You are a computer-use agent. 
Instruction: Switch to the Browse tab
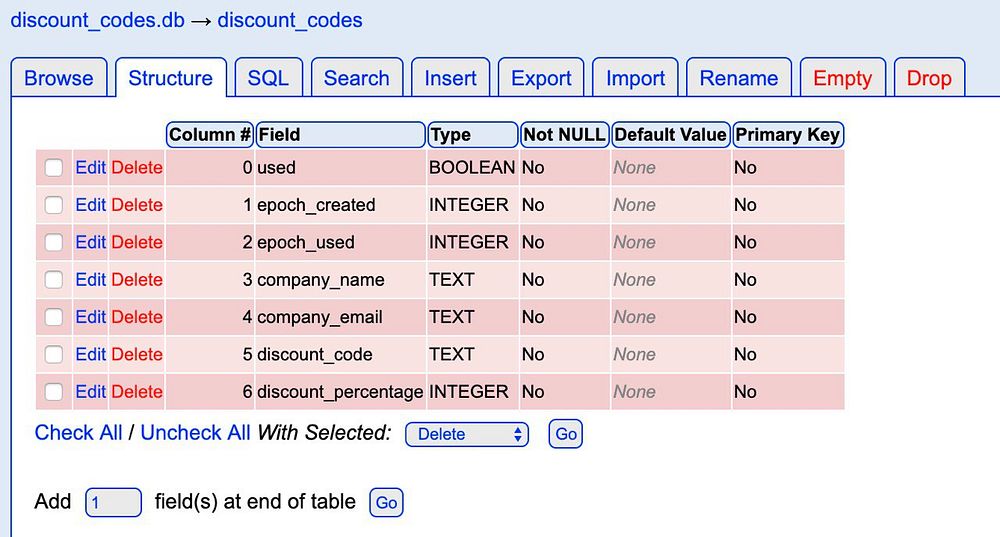pyautogui.click(x=59, y=78)
